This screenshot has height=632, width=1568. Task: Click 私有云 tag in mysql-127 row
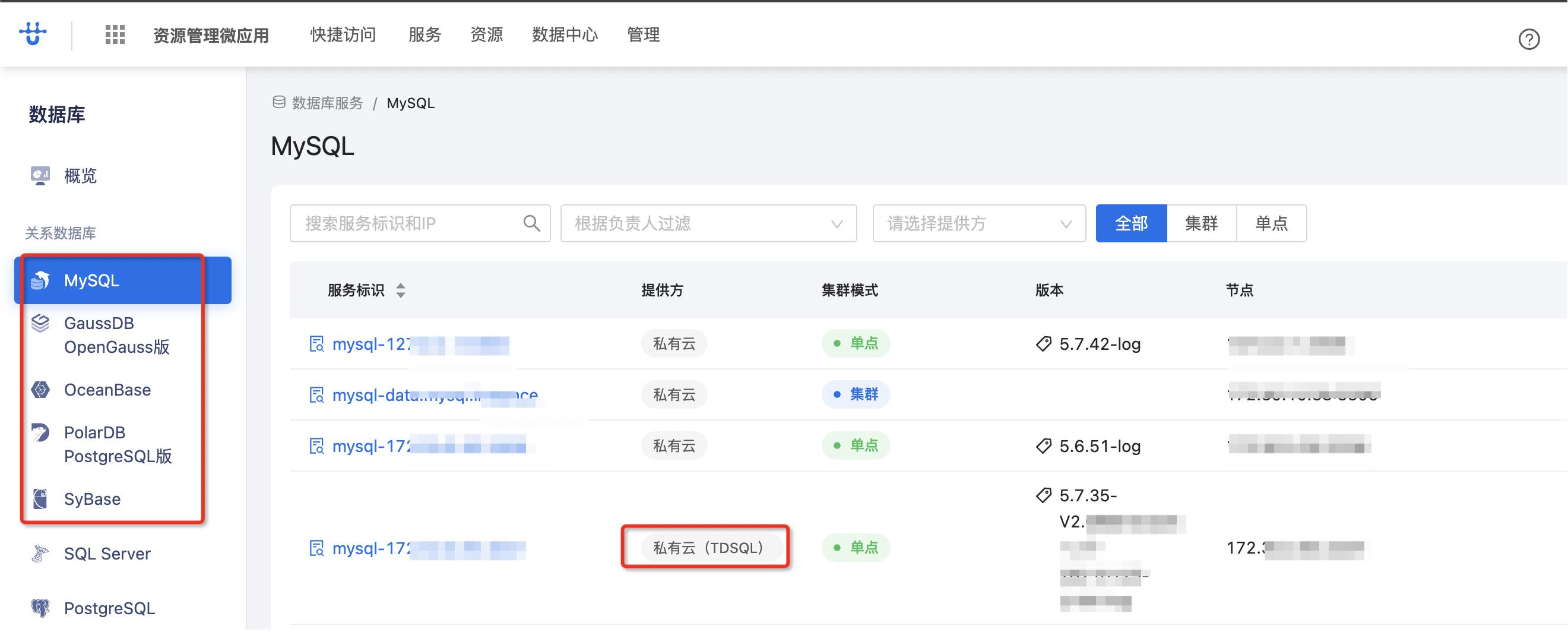674,343
